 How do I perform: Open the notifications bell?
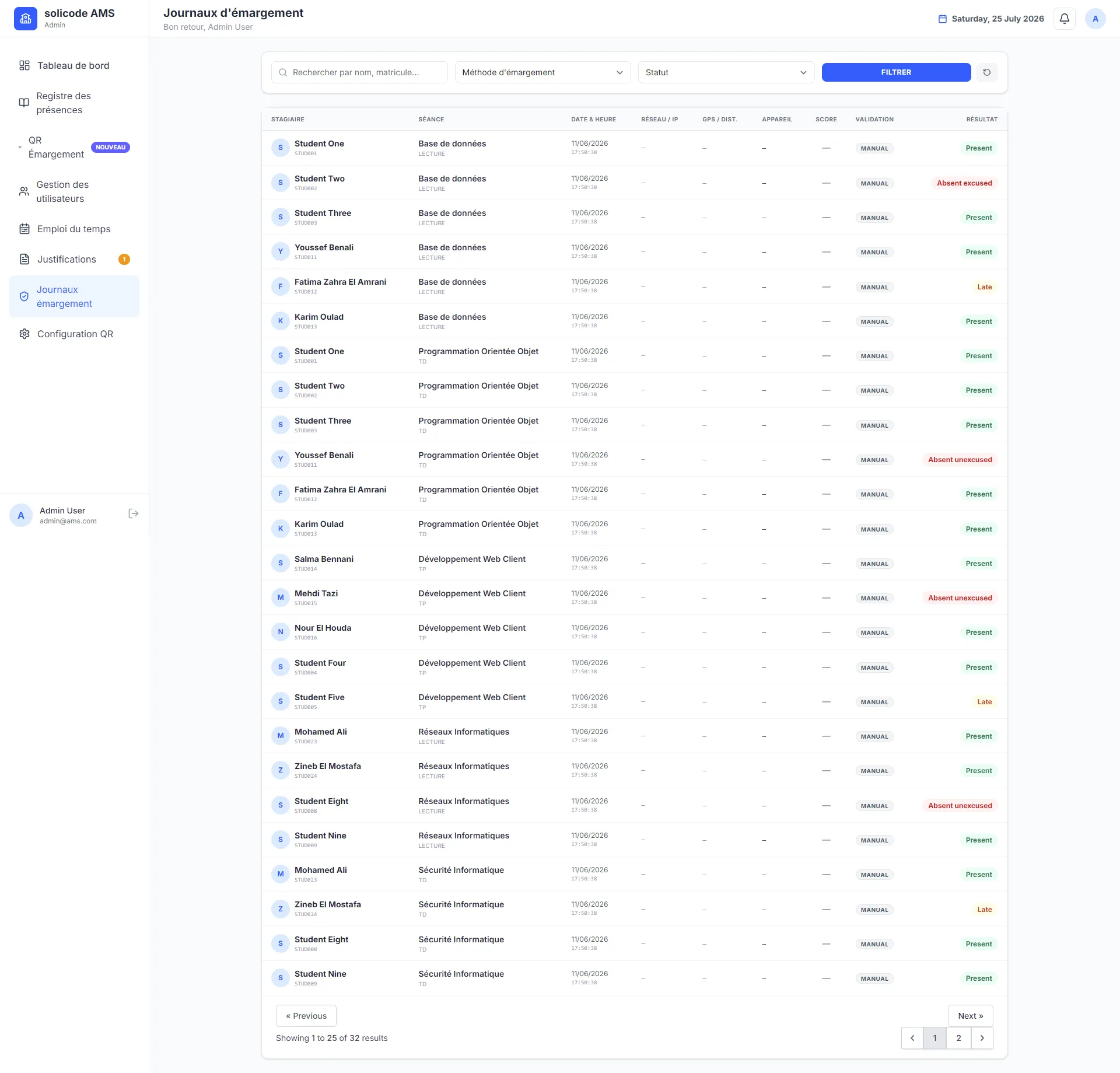tap(1064, 19)
